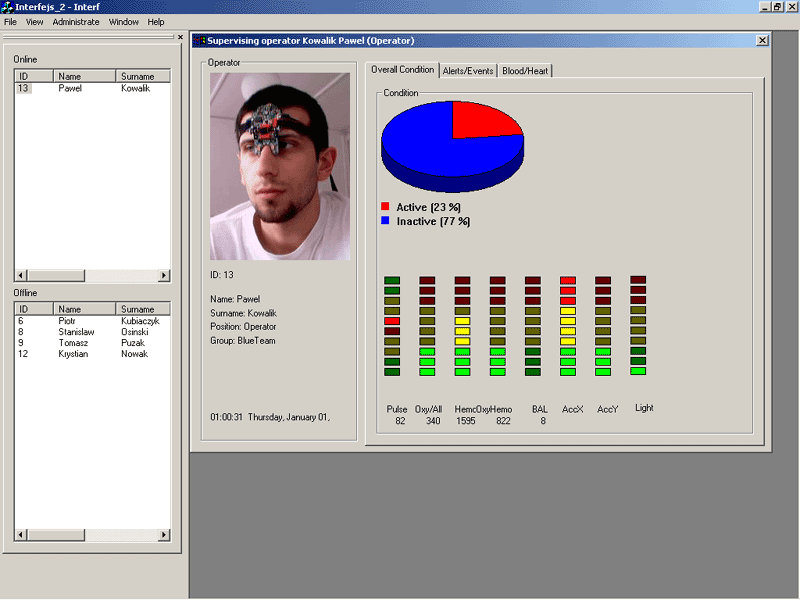The image size is (800, 600).
Task: Click the BAL value 8
Action: pyautogui.click(x=543, y=421)
